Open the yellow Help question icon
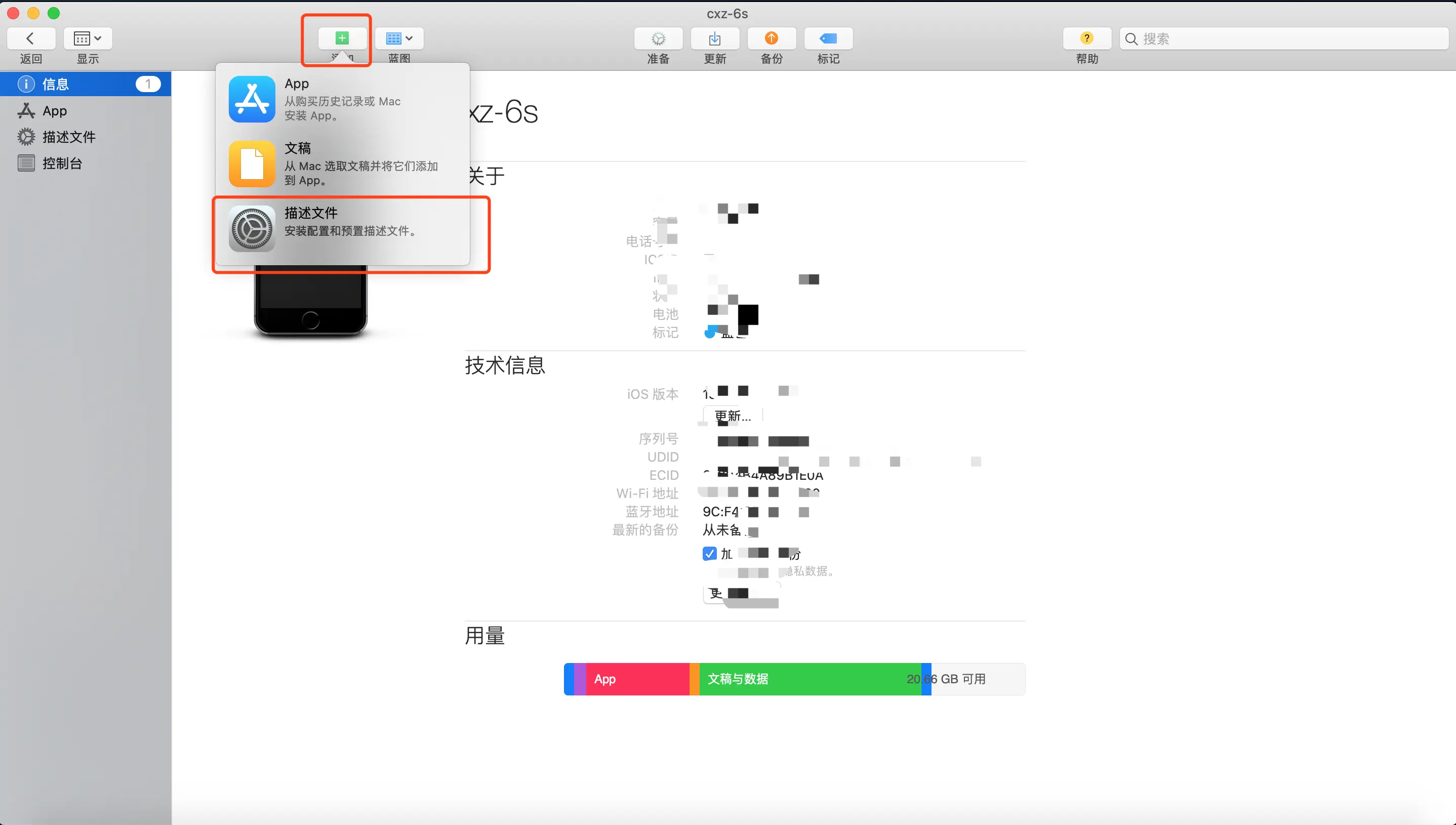Image resolution: width=1456 pixels, height=825 pixels. [x=1086, y=38]
